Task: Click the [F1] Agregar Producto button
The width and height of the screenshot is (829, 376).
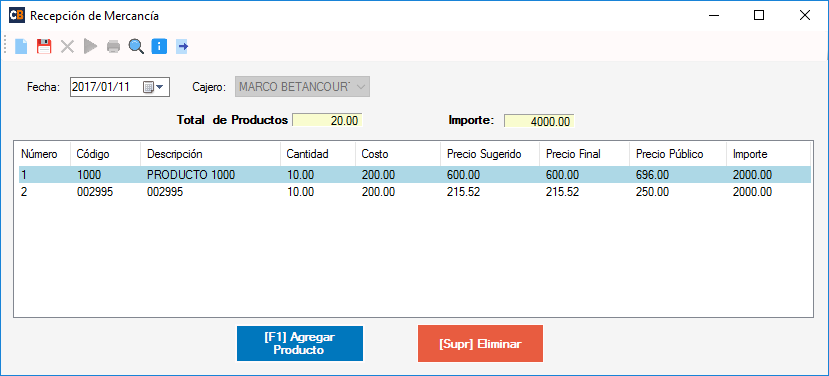Action: [300, 344]
